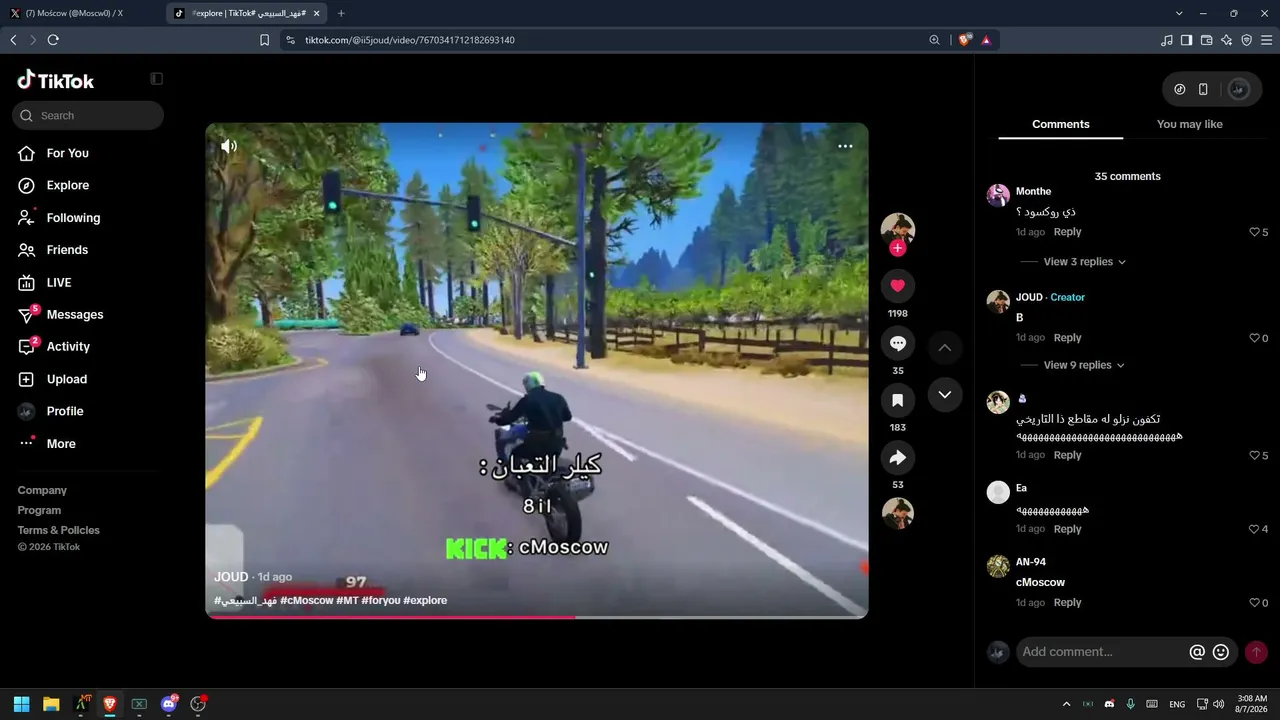Insert a mention with the @ icon
1280x720 pixels.
coord(1197,652)
